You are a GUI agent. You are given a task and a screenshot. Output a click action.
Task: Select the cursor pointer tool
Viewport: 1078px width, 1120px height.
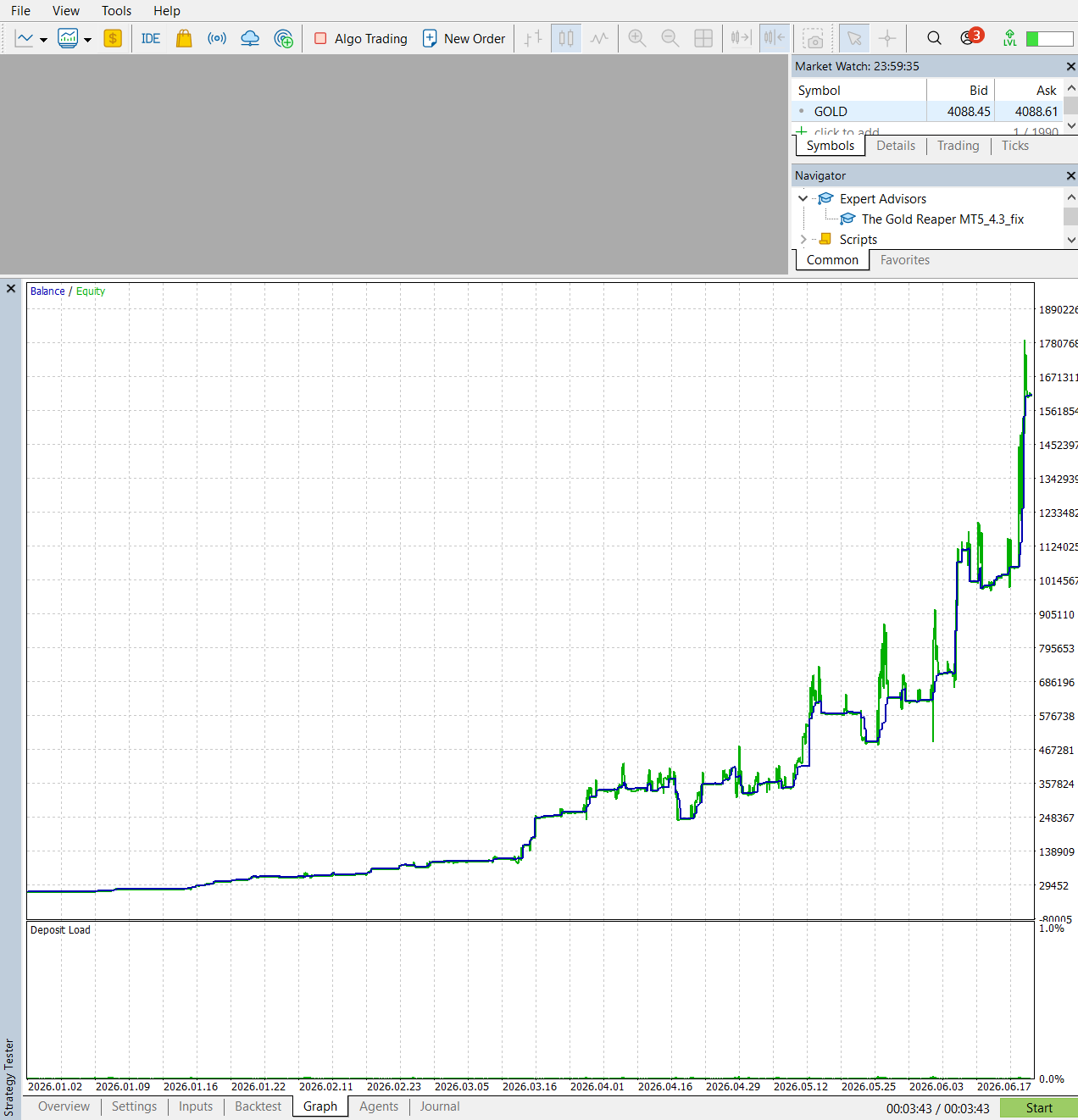854,39
